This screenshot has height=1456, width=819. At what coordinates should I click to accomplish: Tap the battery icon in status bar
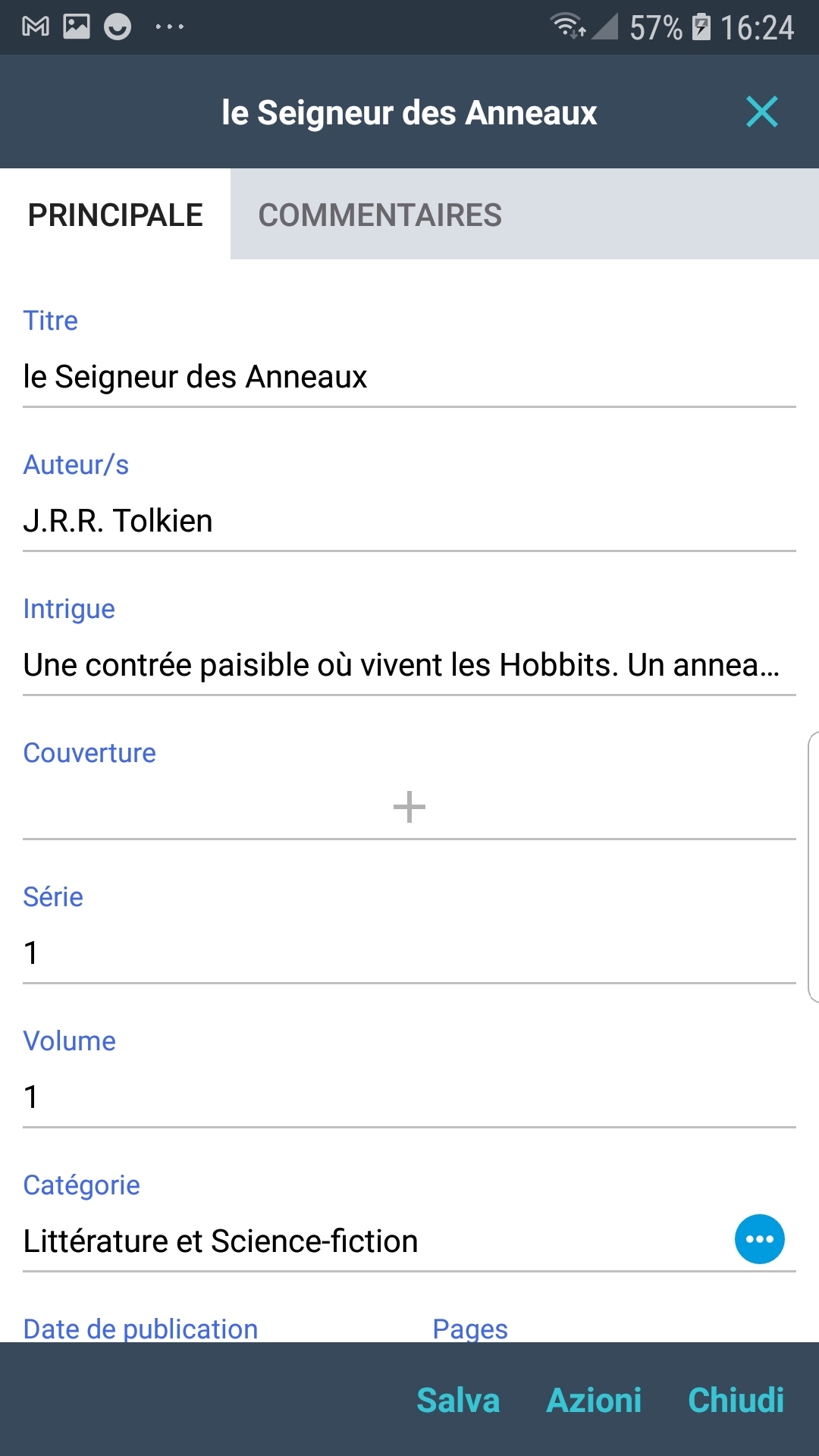click(702, 27)
